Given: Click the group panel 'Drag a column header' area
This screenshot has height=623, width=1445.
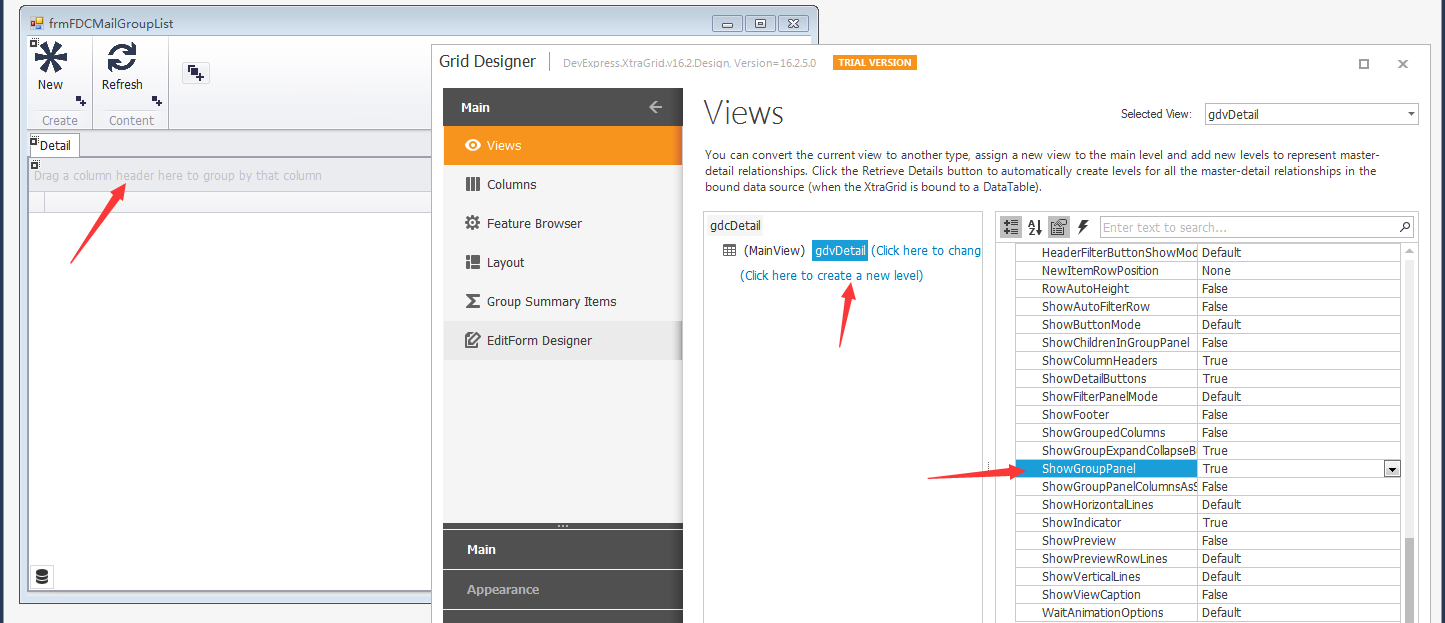Looking at the screenshot, I should [230, 175].
